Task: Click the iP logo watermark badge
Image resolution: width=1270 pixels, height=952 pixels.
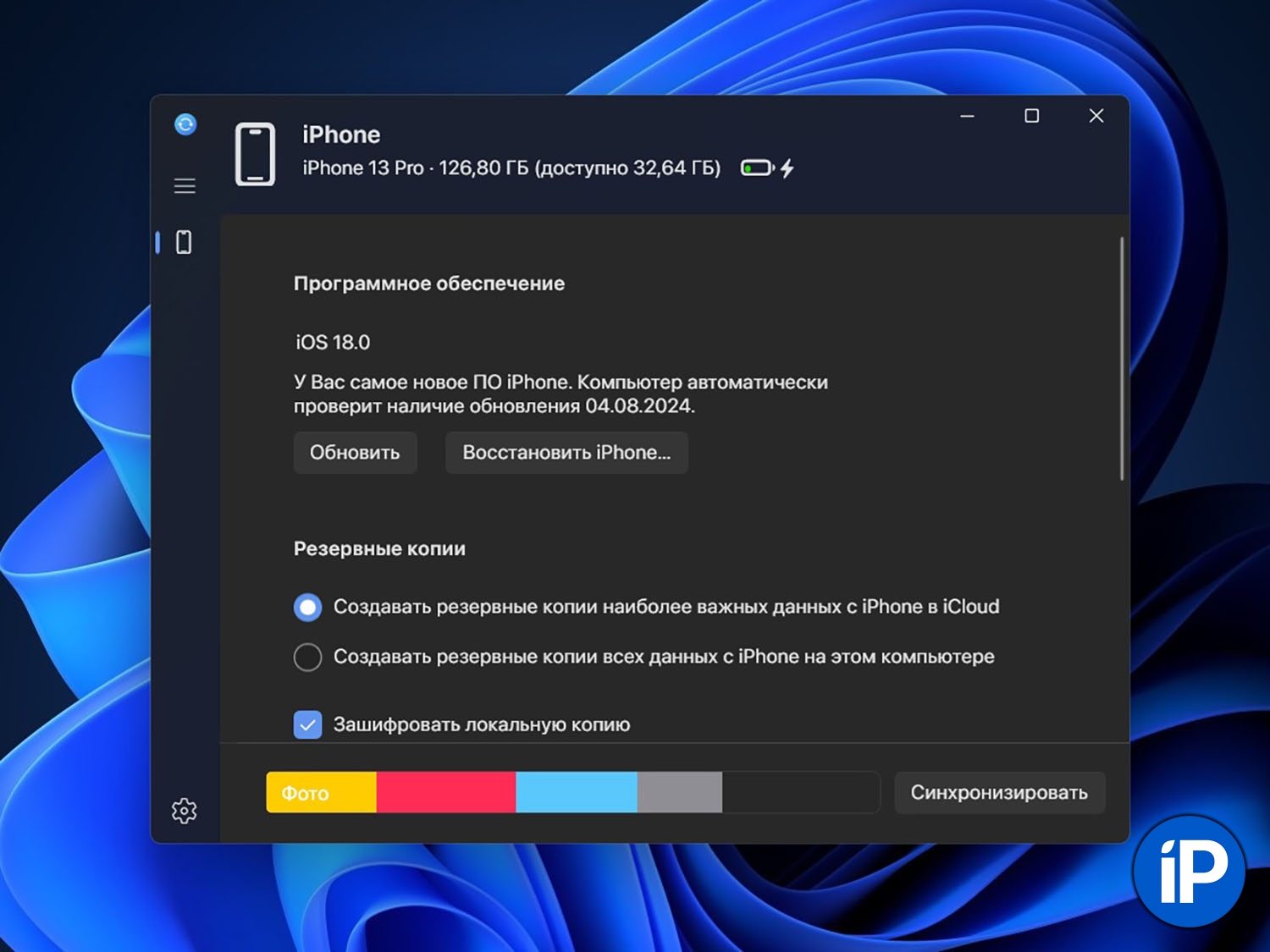Action: click(1190, 871)
